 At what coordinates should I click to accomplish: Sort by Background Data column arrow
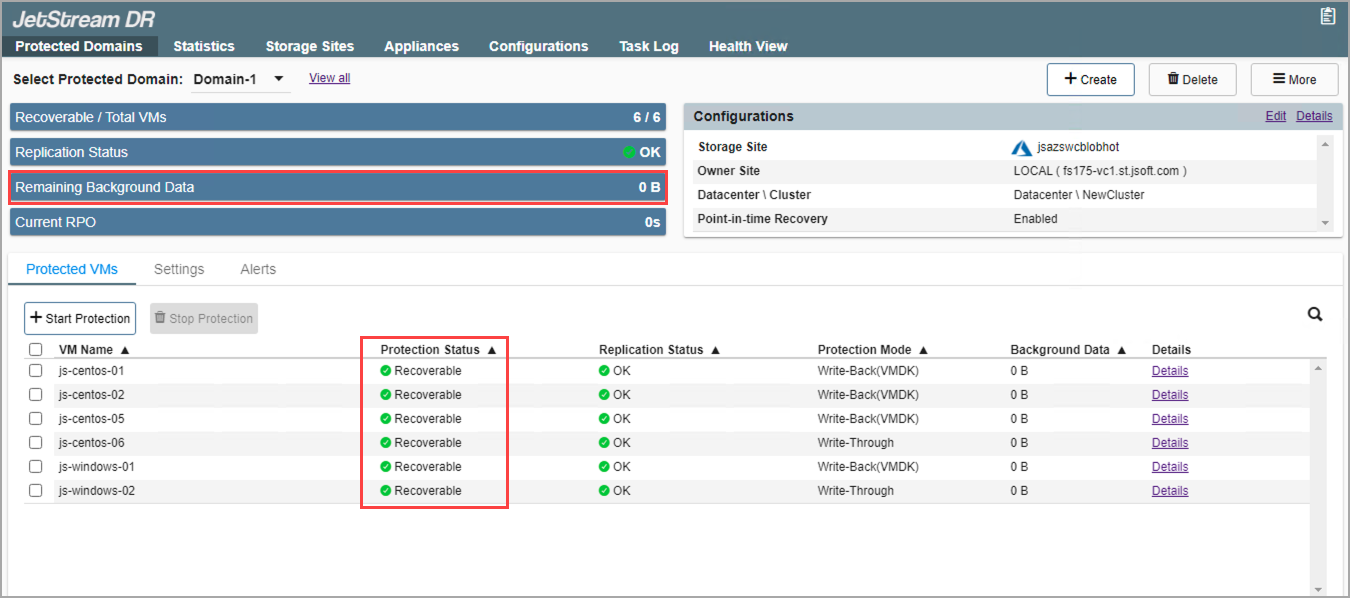point(1122,350)
